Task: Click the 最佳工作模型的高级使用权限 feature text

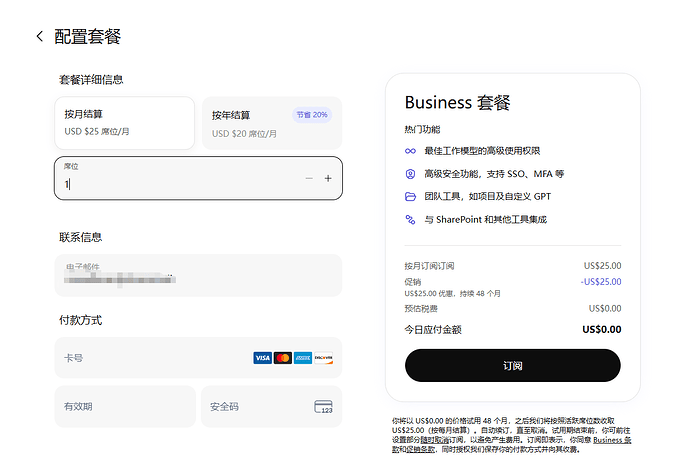Action: [x=482, y=151]
